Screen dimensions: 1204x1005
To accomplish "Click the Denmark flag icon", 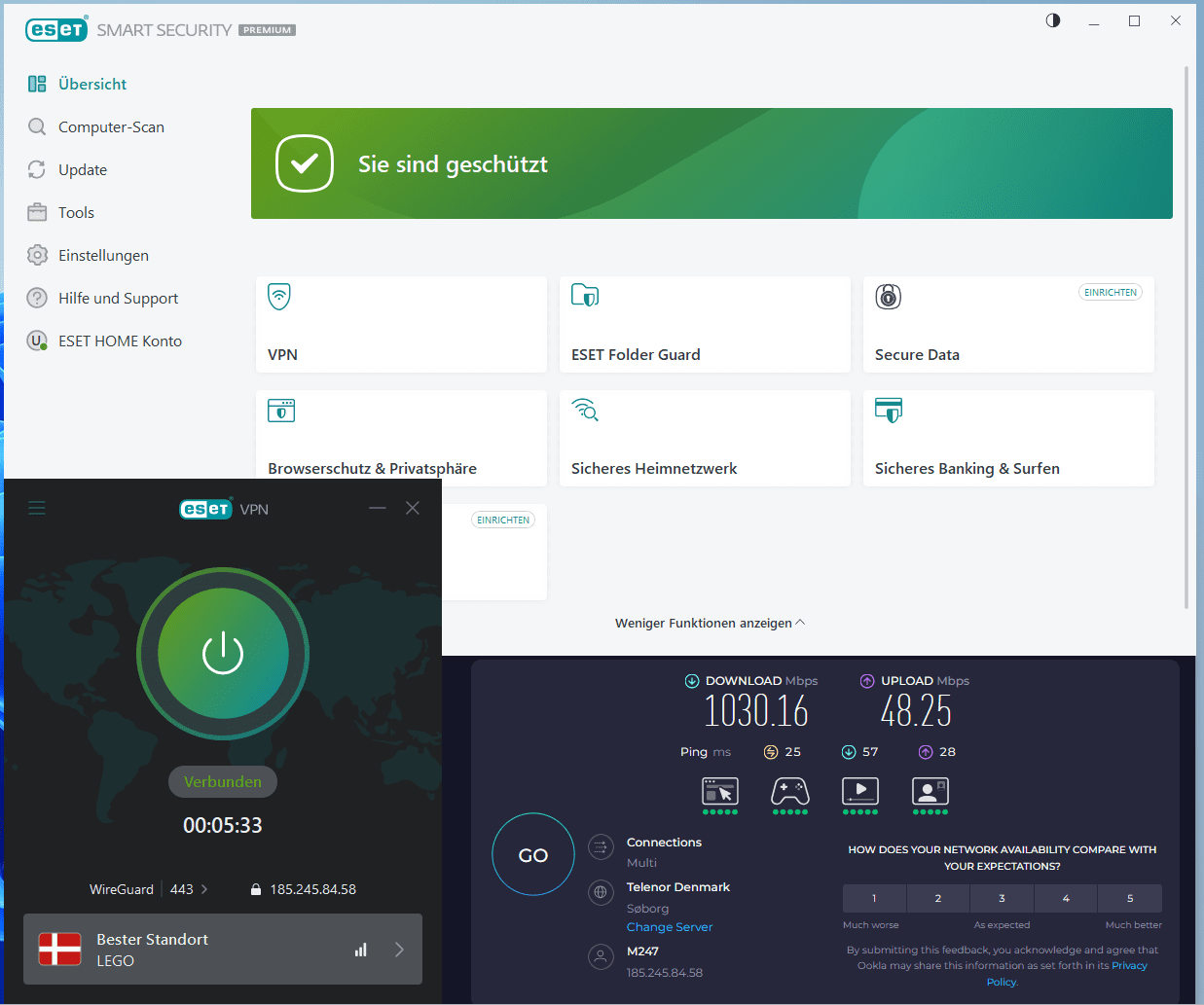I will click(x=59, y=949).
